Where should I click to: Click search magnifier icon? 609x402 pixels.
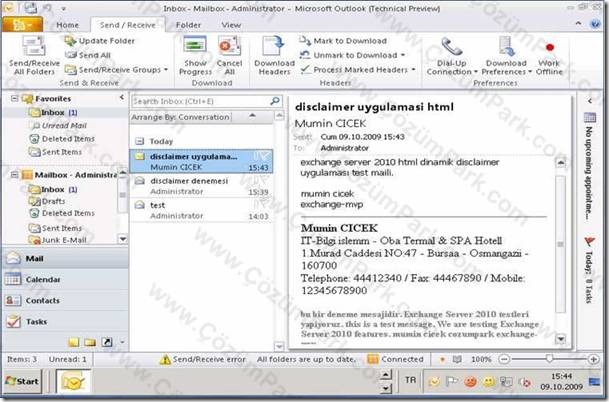pyautogui.click(x=275, y=101)
